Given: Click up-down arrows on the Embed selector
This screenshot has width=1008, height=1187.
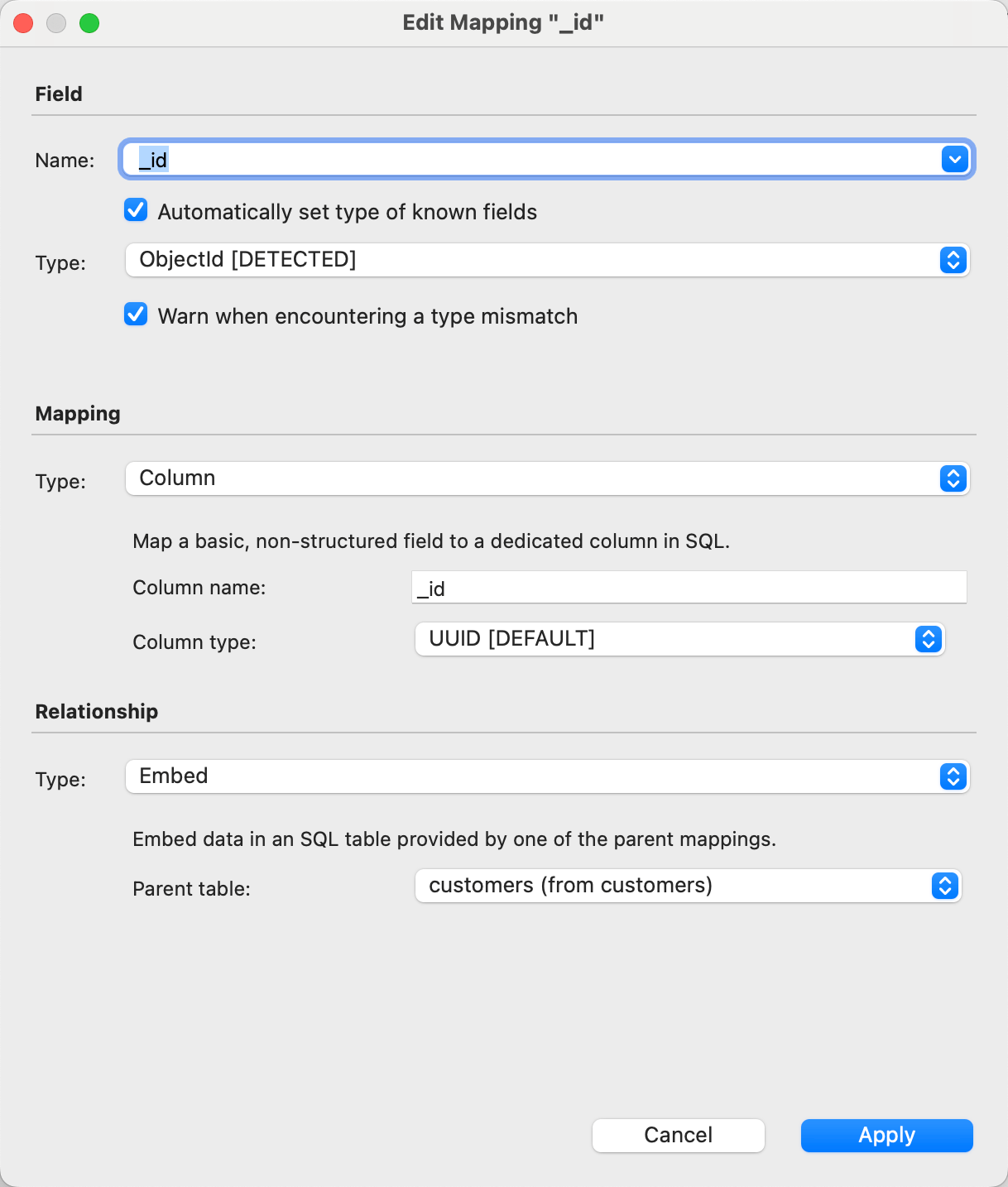Looking at the screenshot, I should point(953,776).
